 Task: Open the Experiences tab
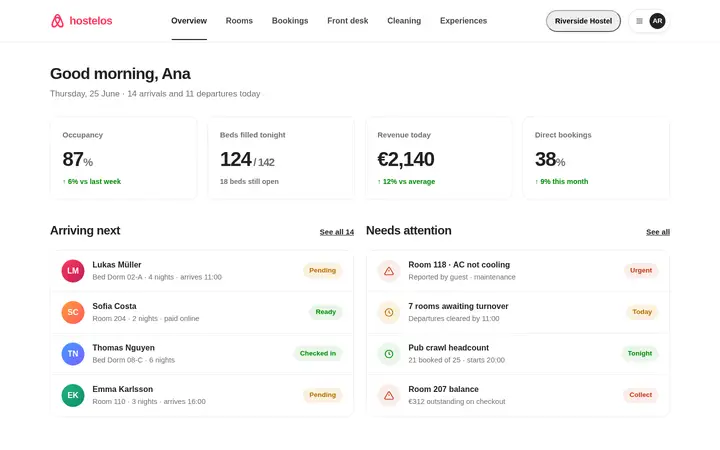(463, 21)
